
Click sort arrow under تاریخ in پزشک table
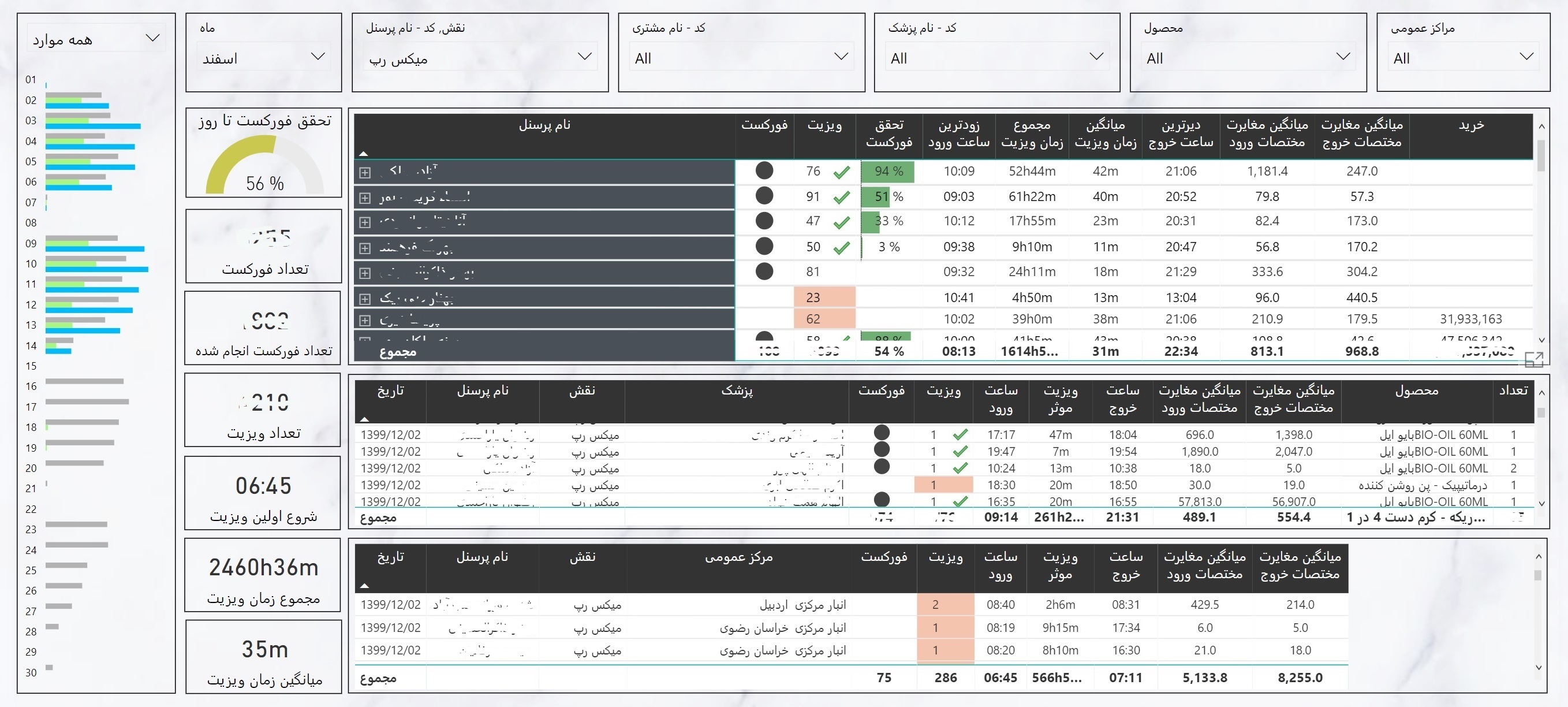pyautogui.click(x=365, y=419)
